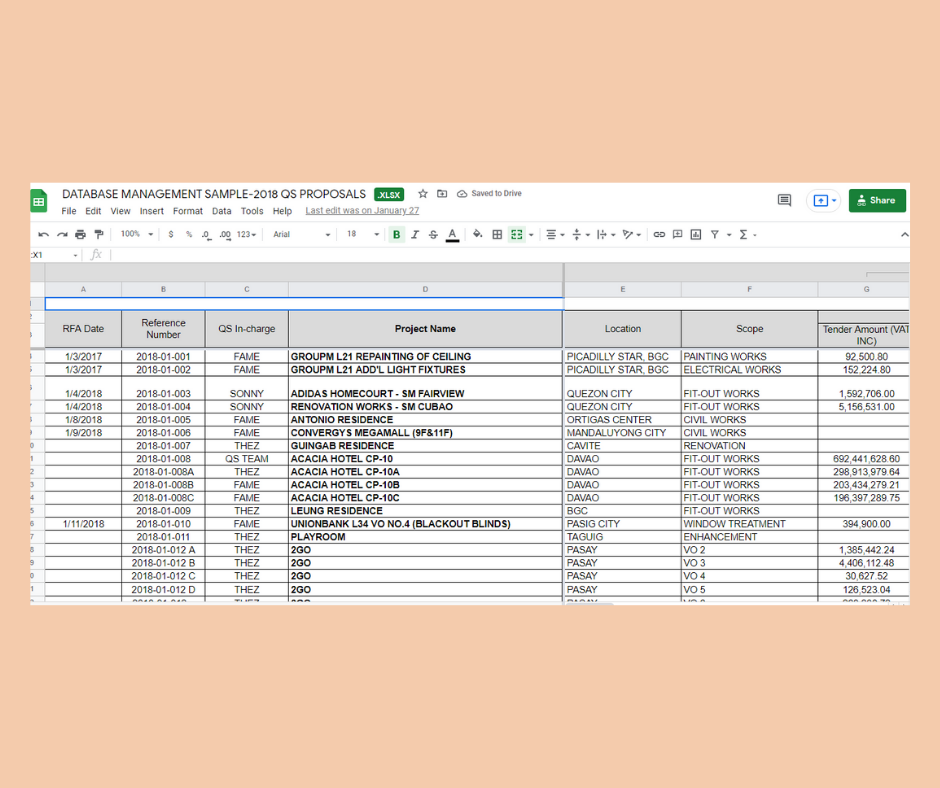Viewport: 940px width, 788px height.
Task: Click the Present to meeting button
Action: click(824, 200)
